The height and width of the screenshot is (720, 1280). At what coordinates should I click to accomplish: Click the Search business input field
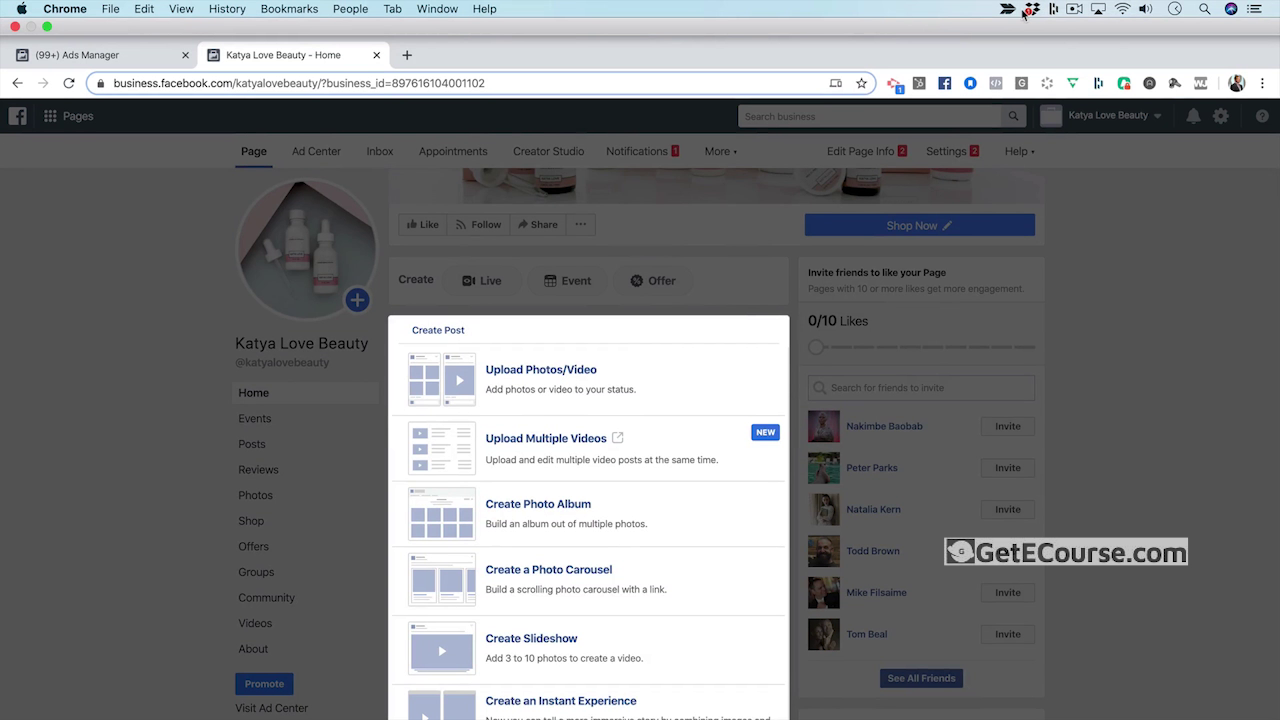click(870, 116)
